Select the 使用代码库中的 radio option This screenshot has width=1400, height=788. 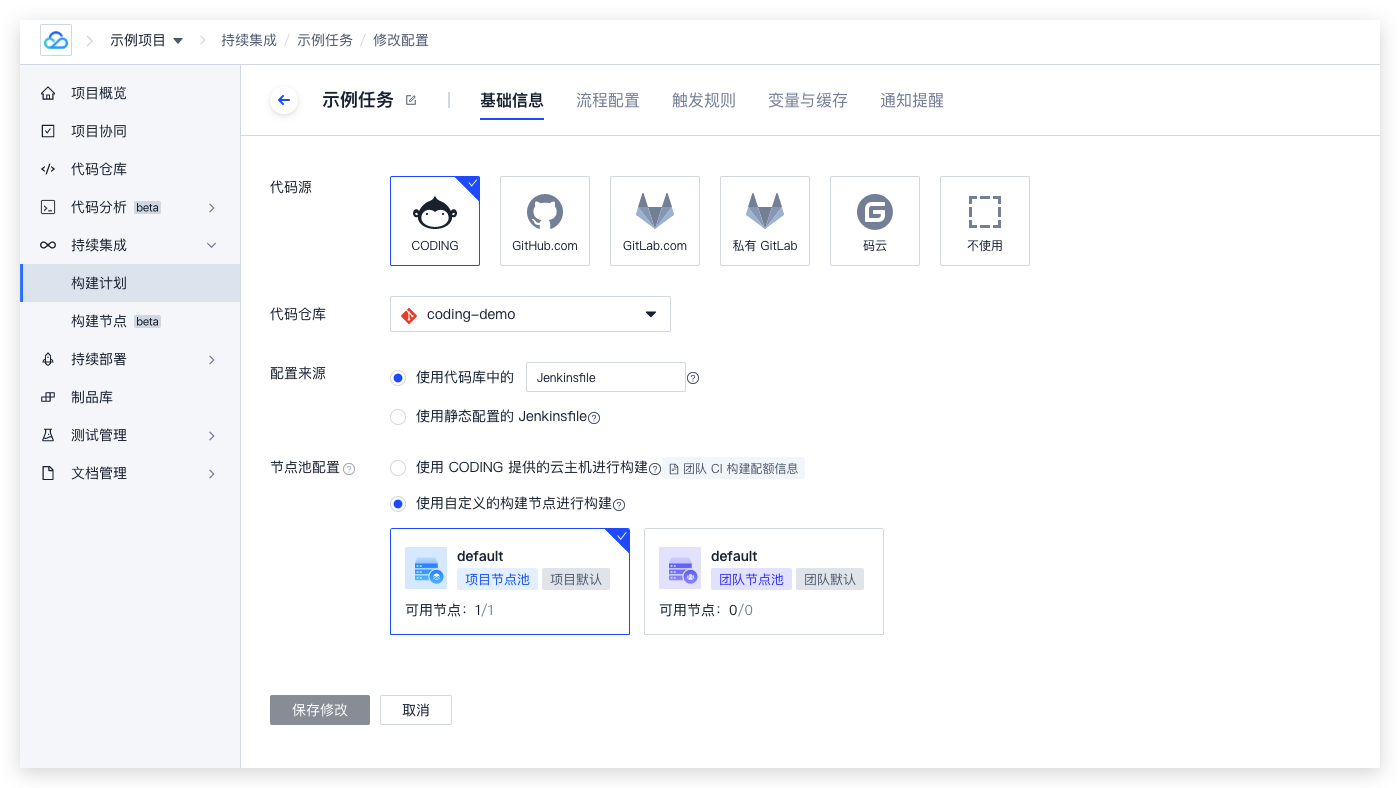(398, 378)
